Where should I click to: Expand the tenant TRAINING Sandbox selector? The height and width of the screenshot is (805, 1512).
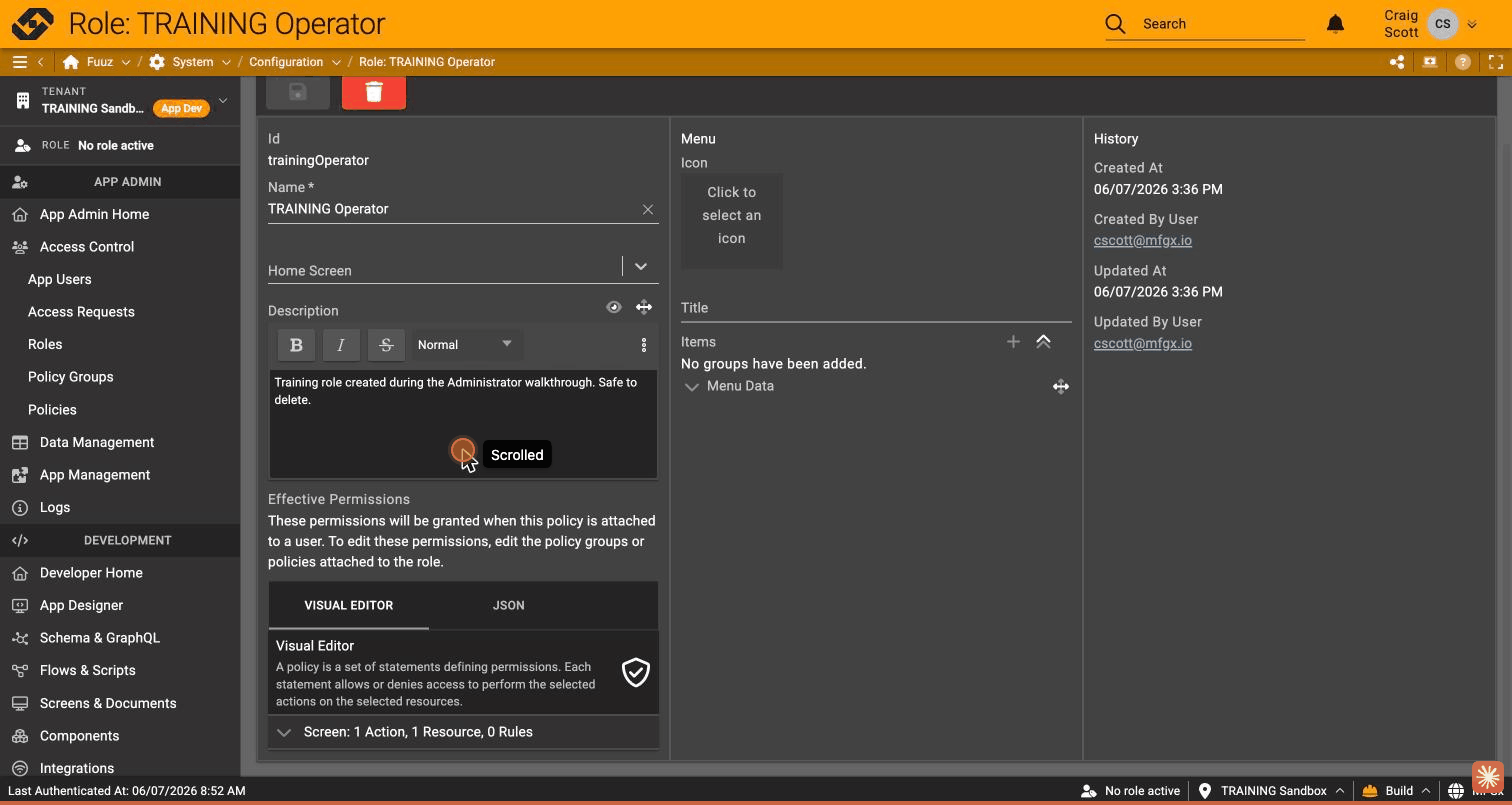click(223, 100)
